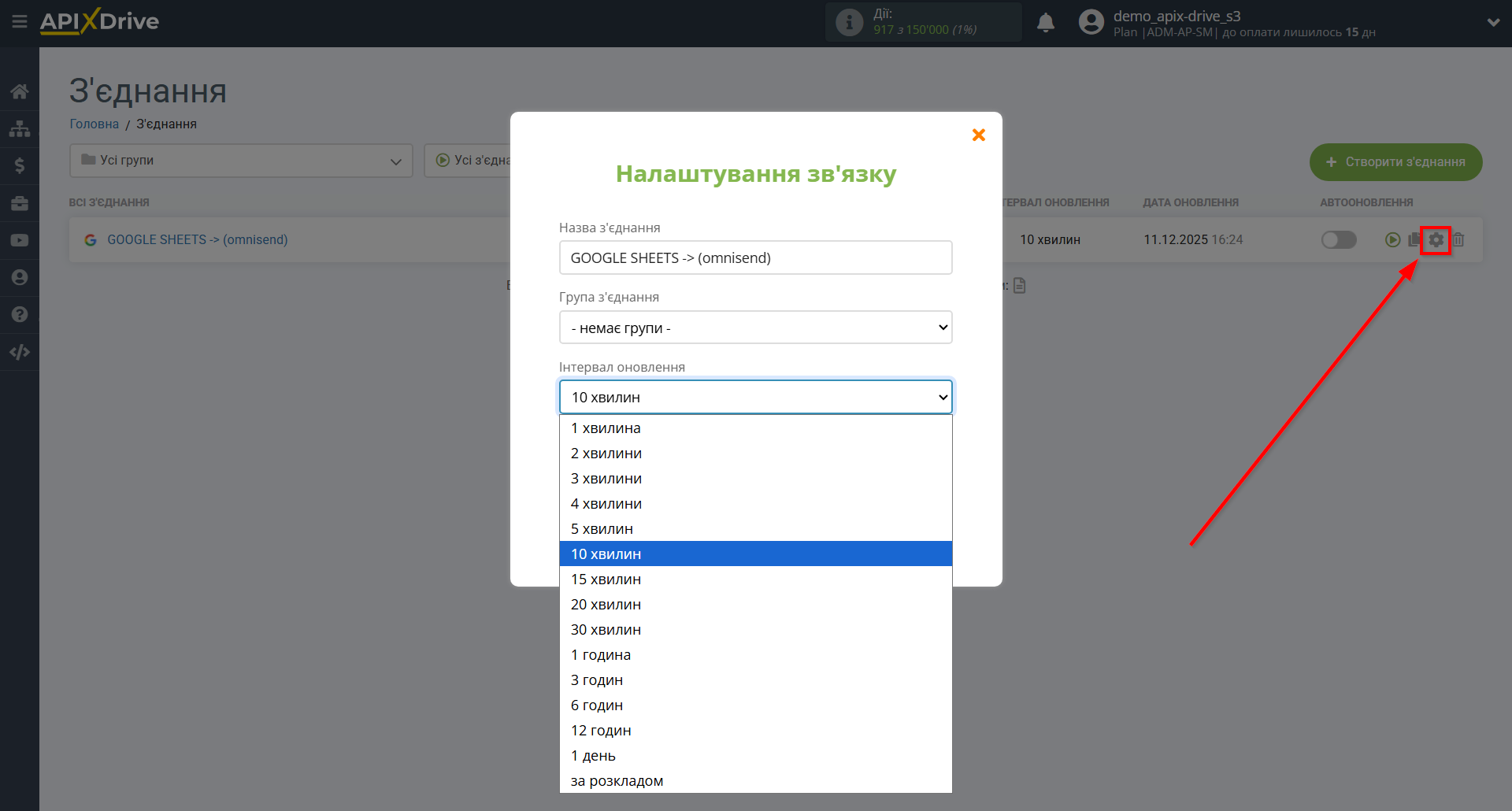Delete the connection via trash icon
Image resolution: width=1512 pixels, height=811 pixels.
(x=1458, y=239)
